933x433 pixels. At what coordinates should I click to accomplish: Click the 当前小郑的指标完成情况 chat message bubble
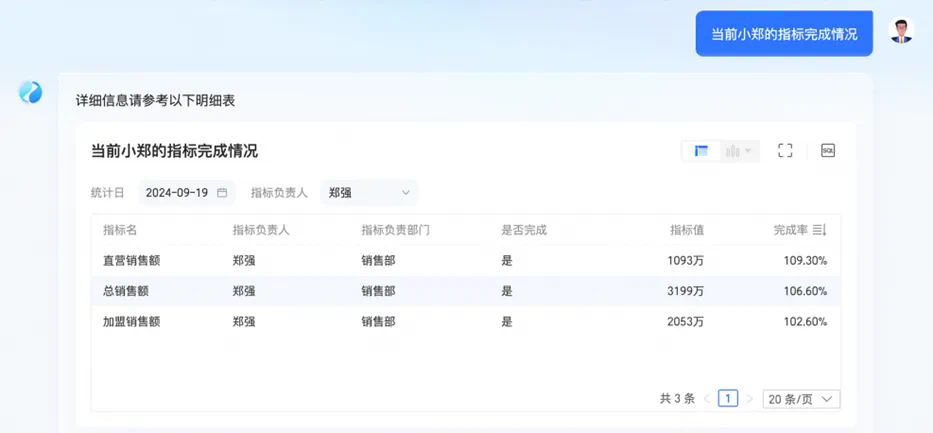(784, 34)
